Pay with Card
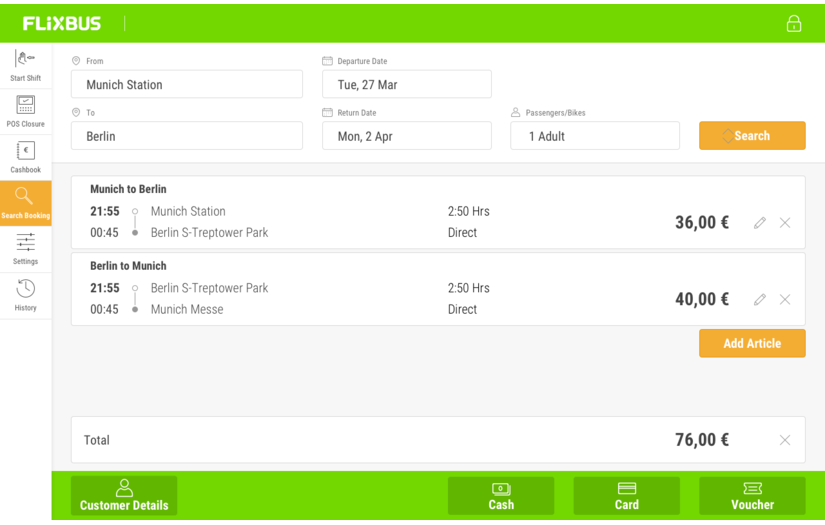The image size is (825, 525). point(627,496)
